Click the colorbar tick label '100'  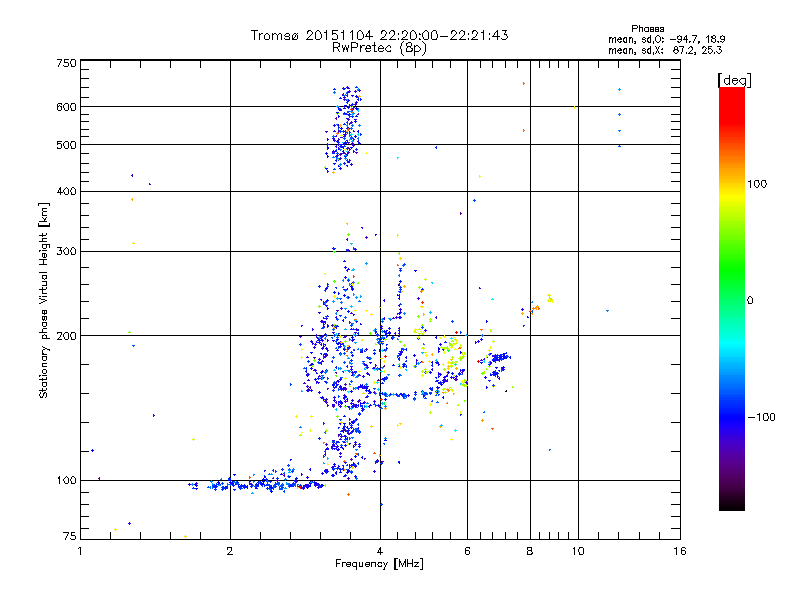757,184
